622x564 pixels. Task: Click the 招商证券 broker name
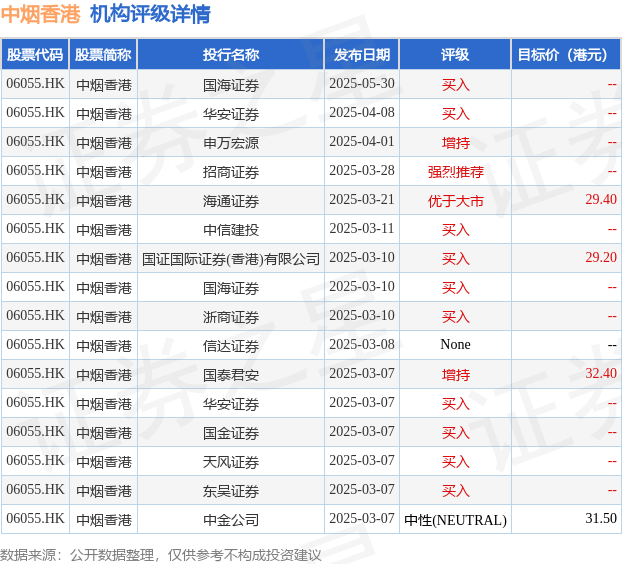231,171
